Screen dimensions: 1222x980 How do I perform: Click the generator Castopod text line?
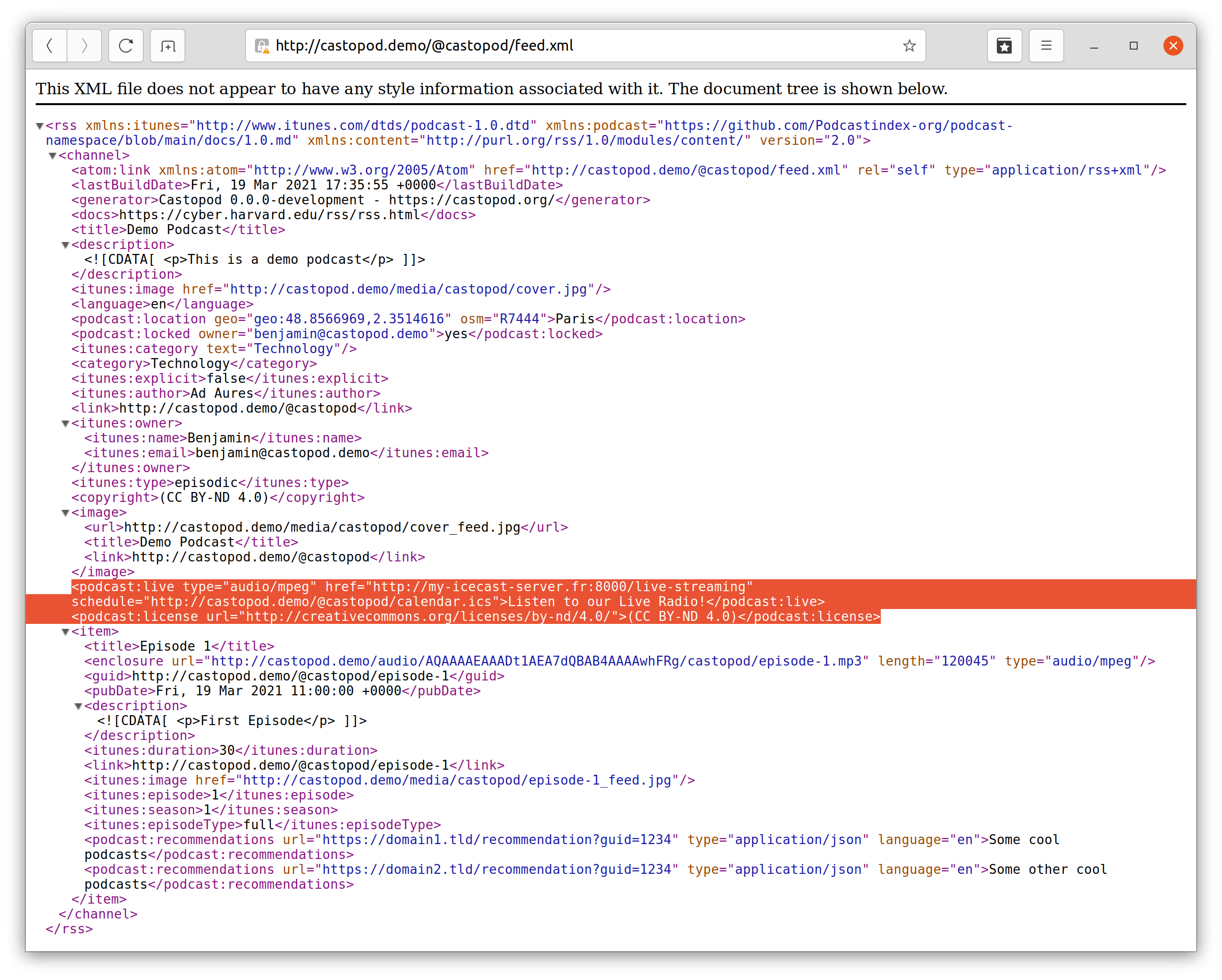[361, 200]
